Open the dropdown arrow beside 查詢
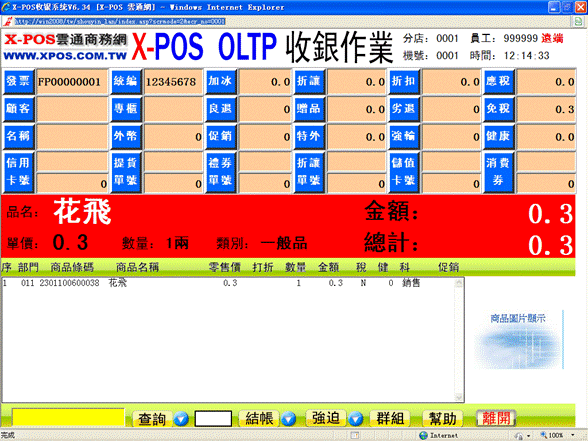This screenshot has height=441, width=588. (x=181, y=418)
